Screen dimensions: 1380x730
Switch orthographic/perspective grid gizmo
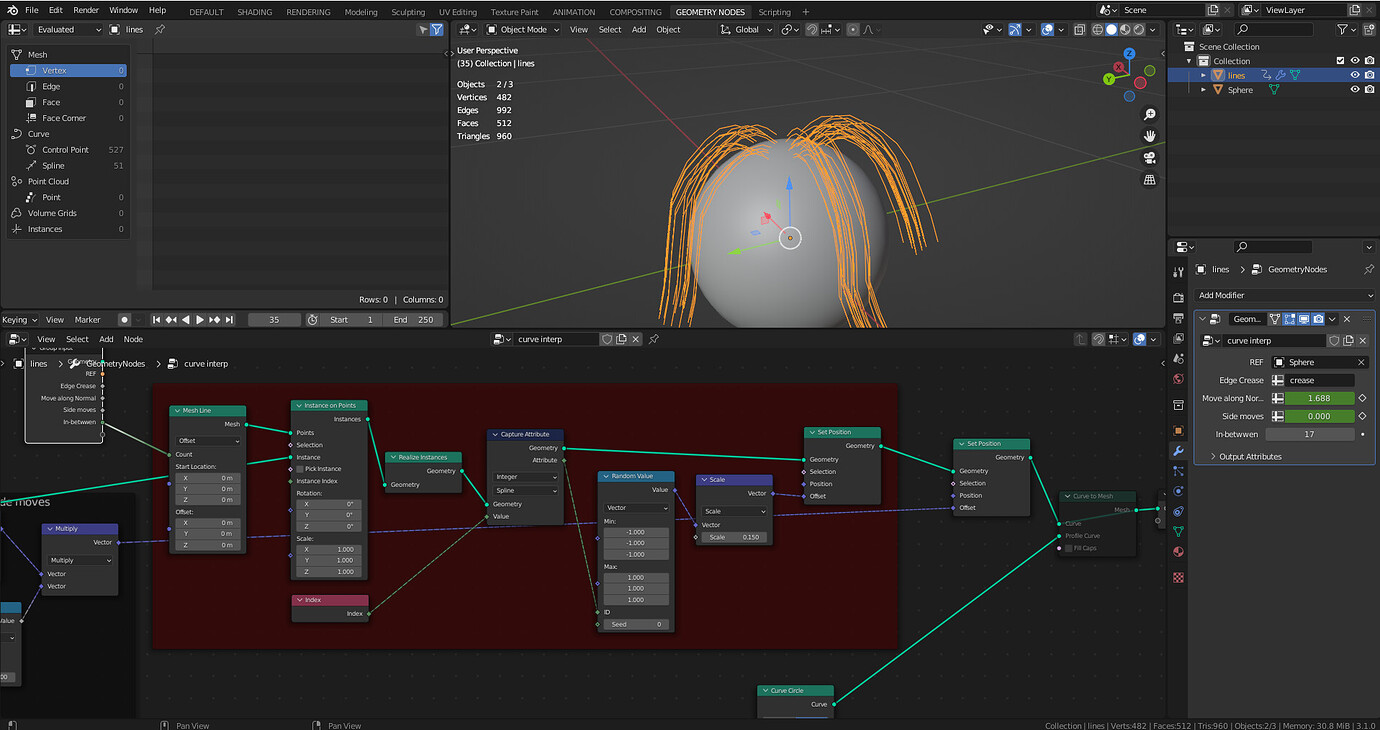coord(1150,180)
